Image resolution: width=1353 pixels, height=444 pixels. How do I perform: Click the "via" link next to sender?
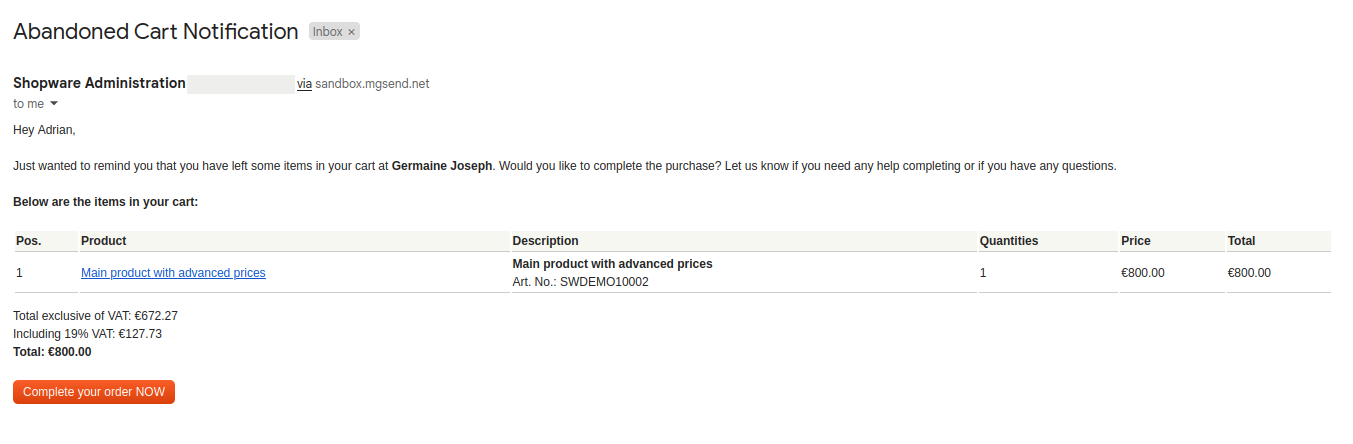304,84
